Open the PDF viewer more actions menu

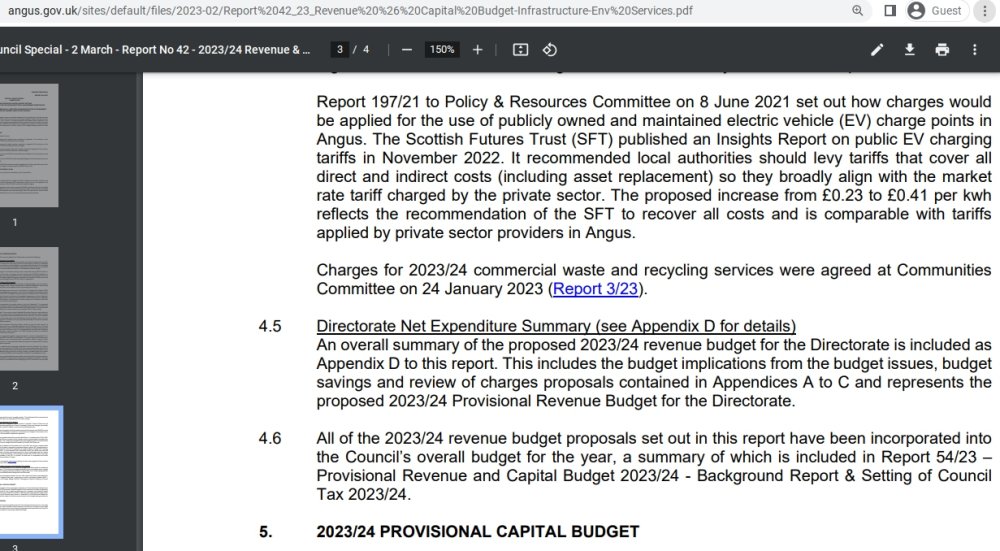[x=974, y=50]
